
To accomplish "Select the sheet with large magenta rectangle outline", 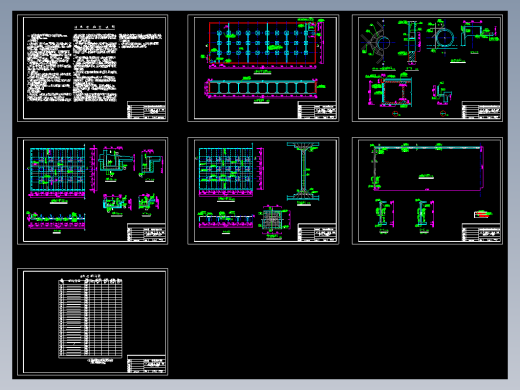I will tap(427, 191).
